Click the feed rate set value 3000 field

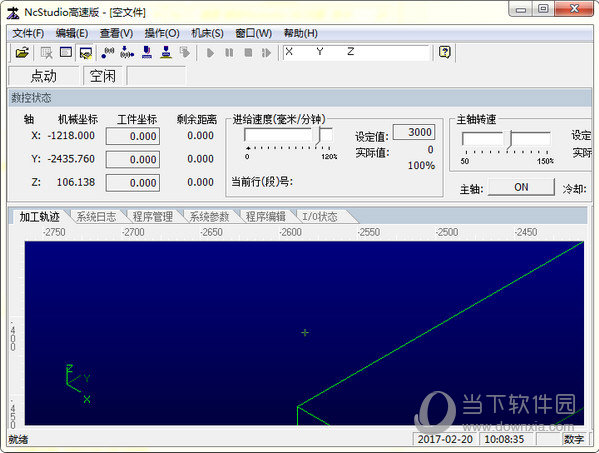click(x=414, y=132)
